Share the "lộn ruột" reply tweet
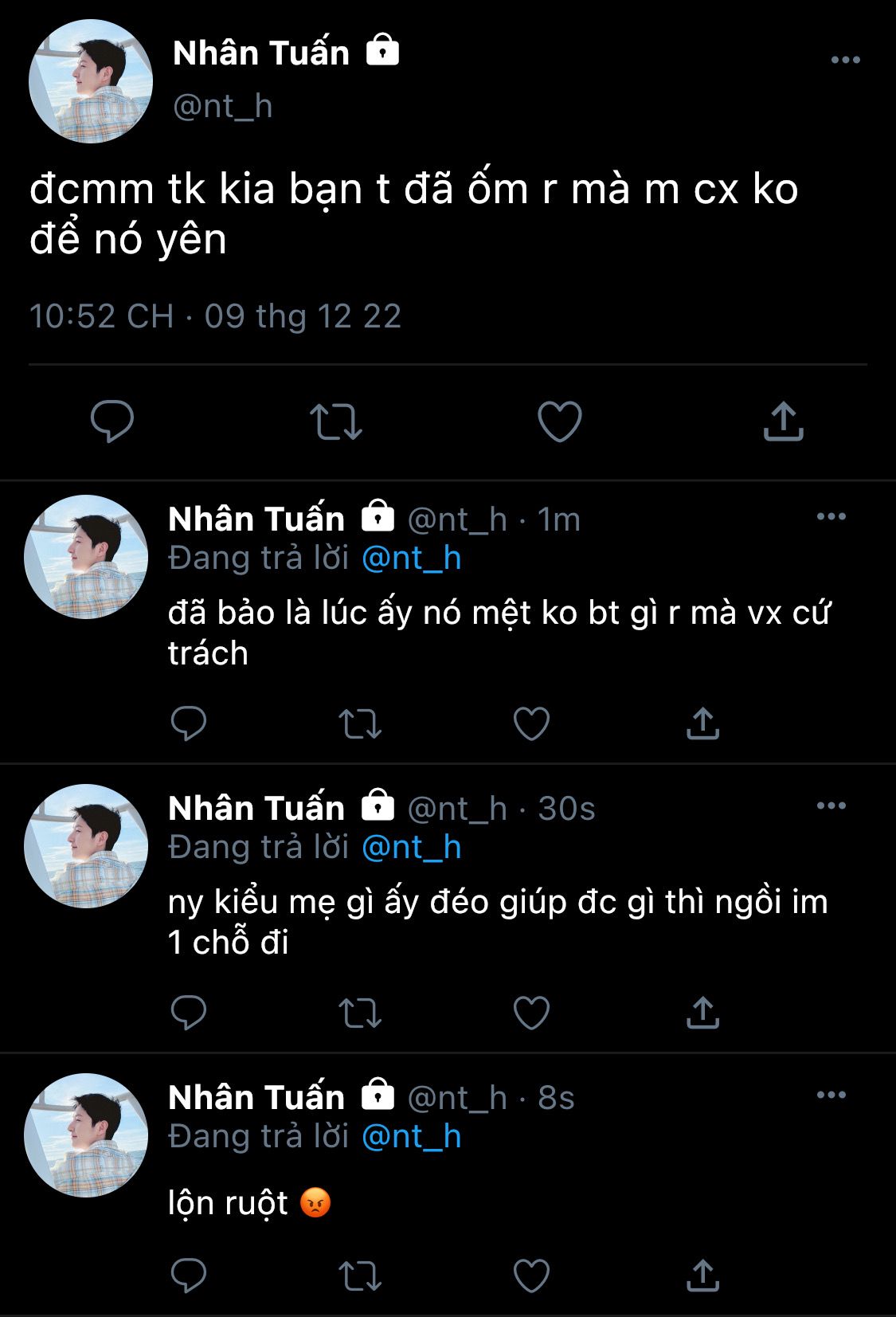The height and width of the screenshot is (1317, 896). (x=702, y=1276)
